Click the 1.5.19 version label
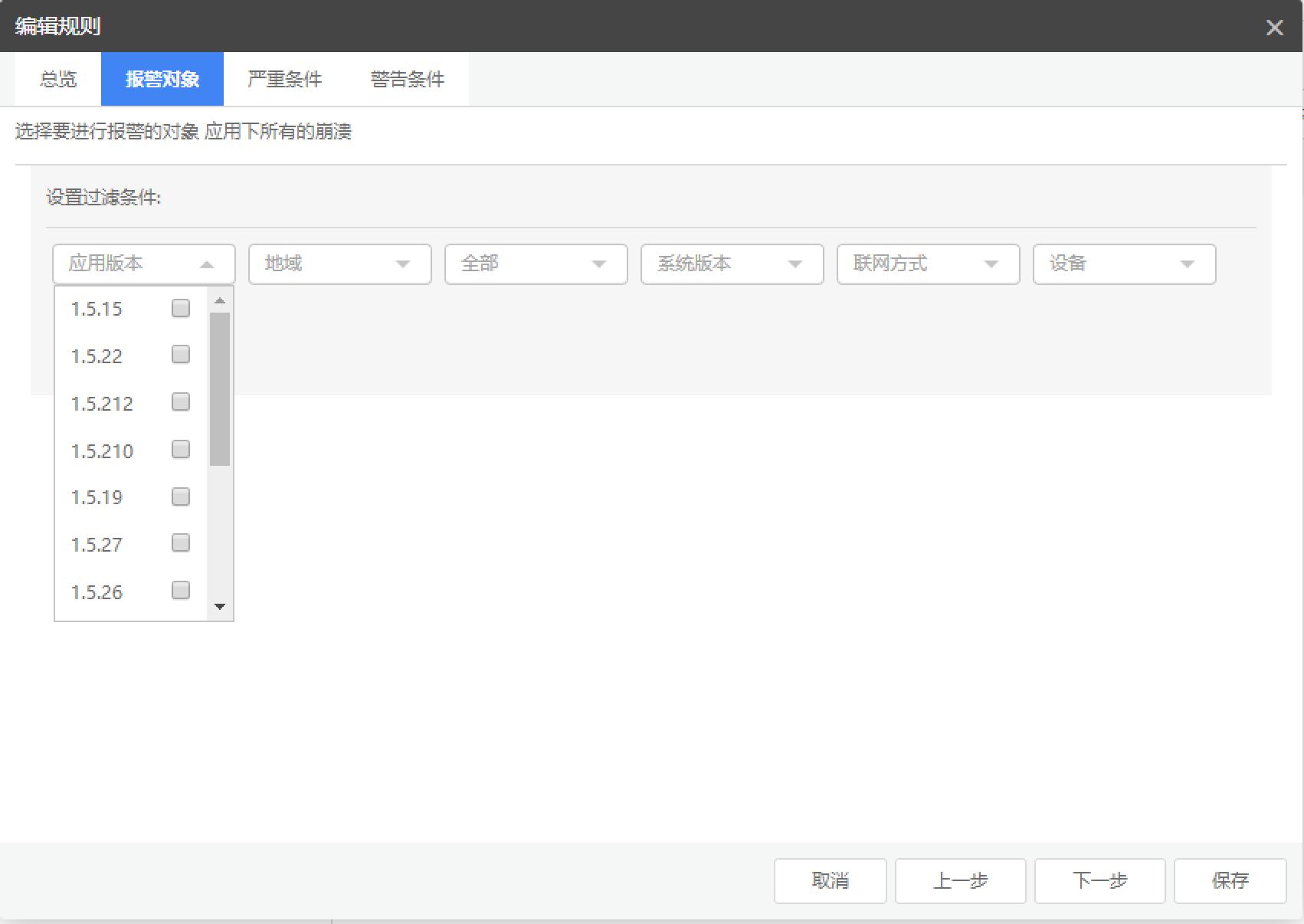Screen dimensions: 1304x924 [97, 498]
